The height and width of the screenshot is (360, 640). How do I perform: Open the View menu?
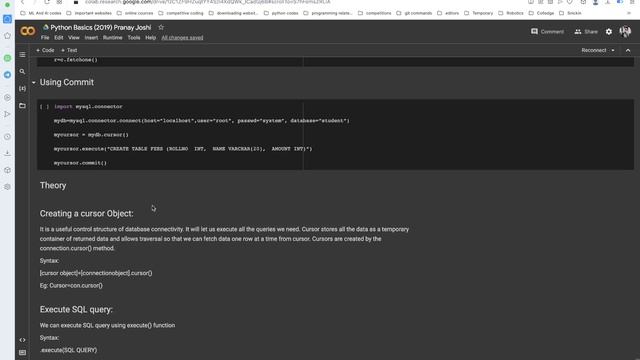pyautogui.click(x=73, y=38)
